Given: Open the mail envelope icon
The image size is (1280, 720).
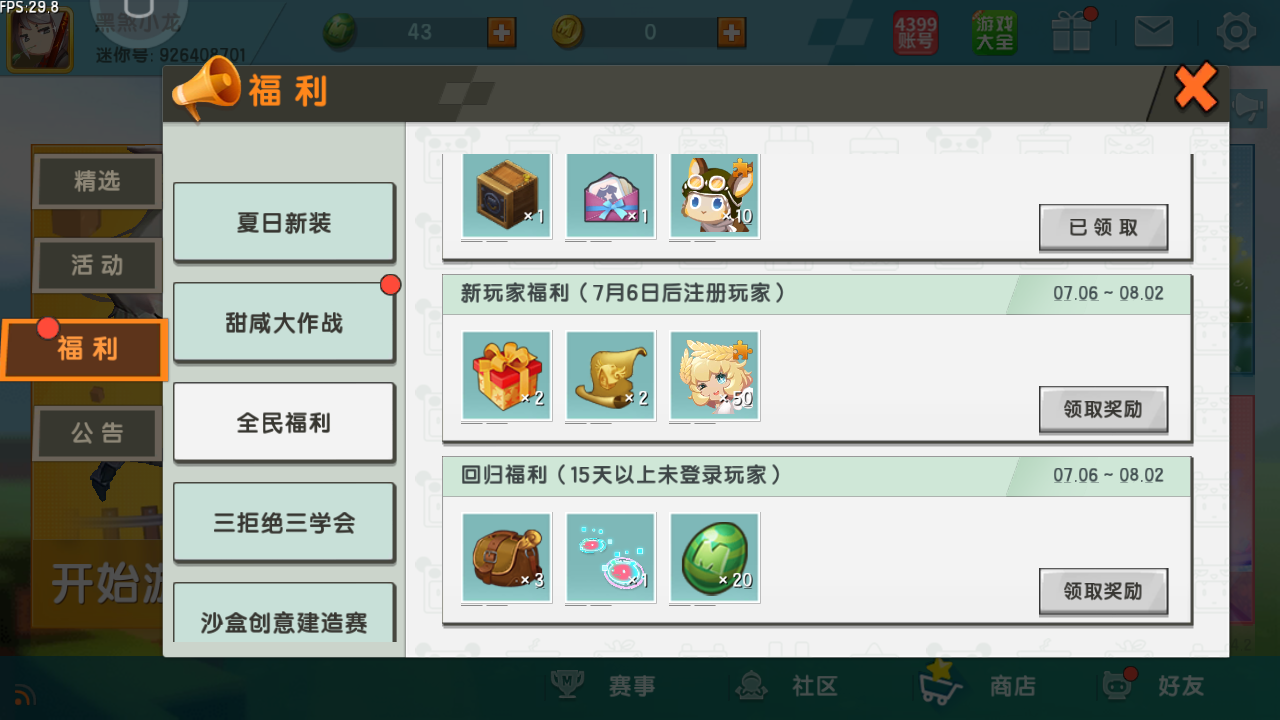Looking at the screenshot, I should [1153, 32].
